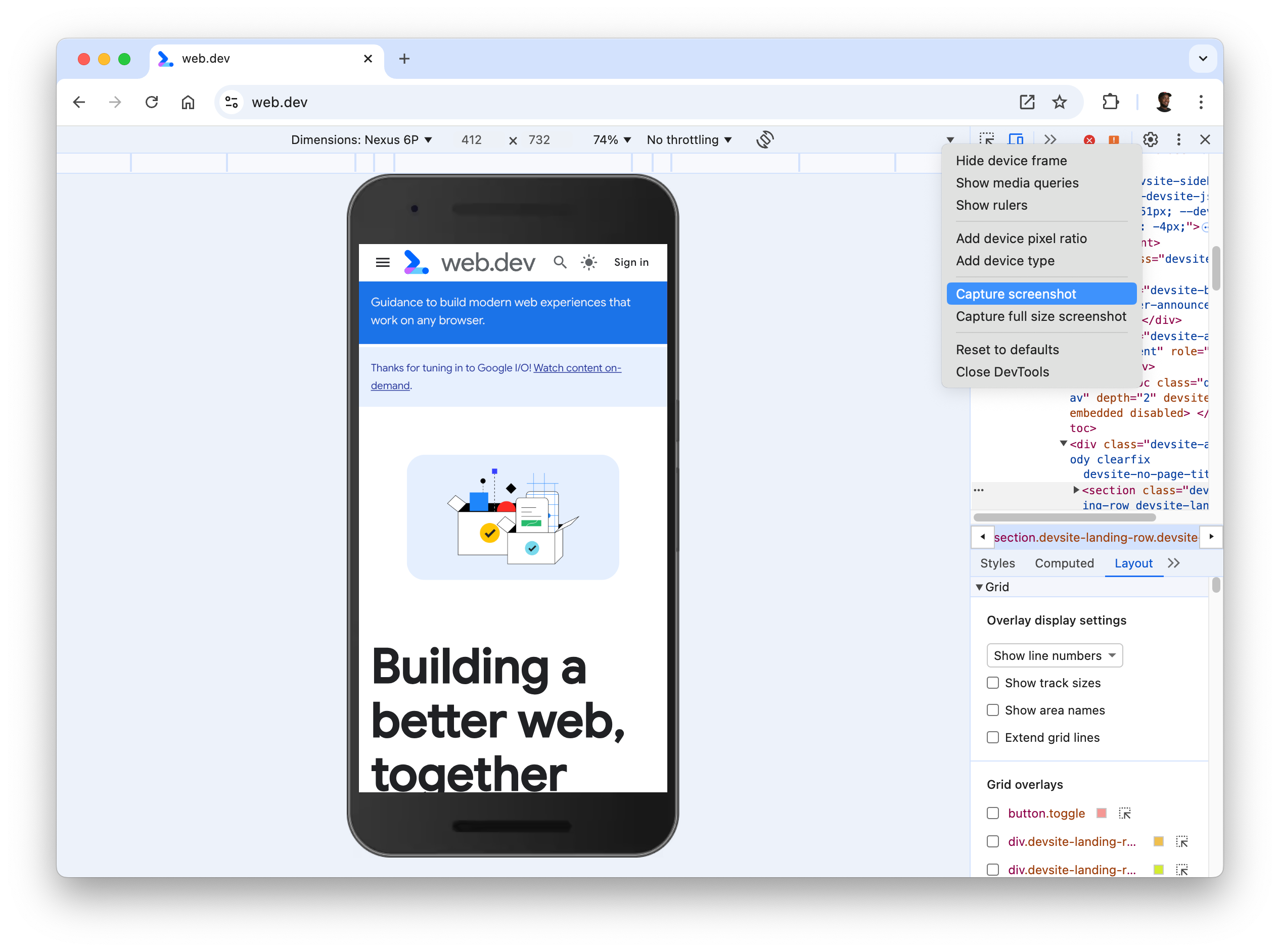1280x952 pixels.
Task: Switch to the Computed tab
Action: click(1064, 562)
